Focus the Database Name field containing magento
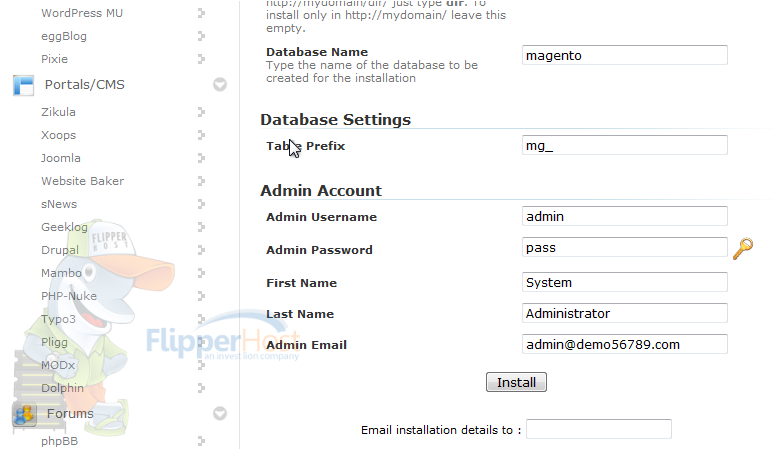 pyautogui.click(x=625, y=55)
